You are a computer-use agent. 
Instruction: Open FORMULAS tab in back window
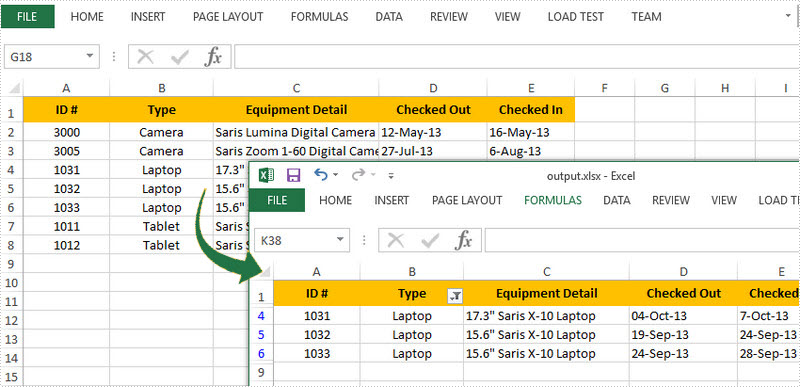319,17
